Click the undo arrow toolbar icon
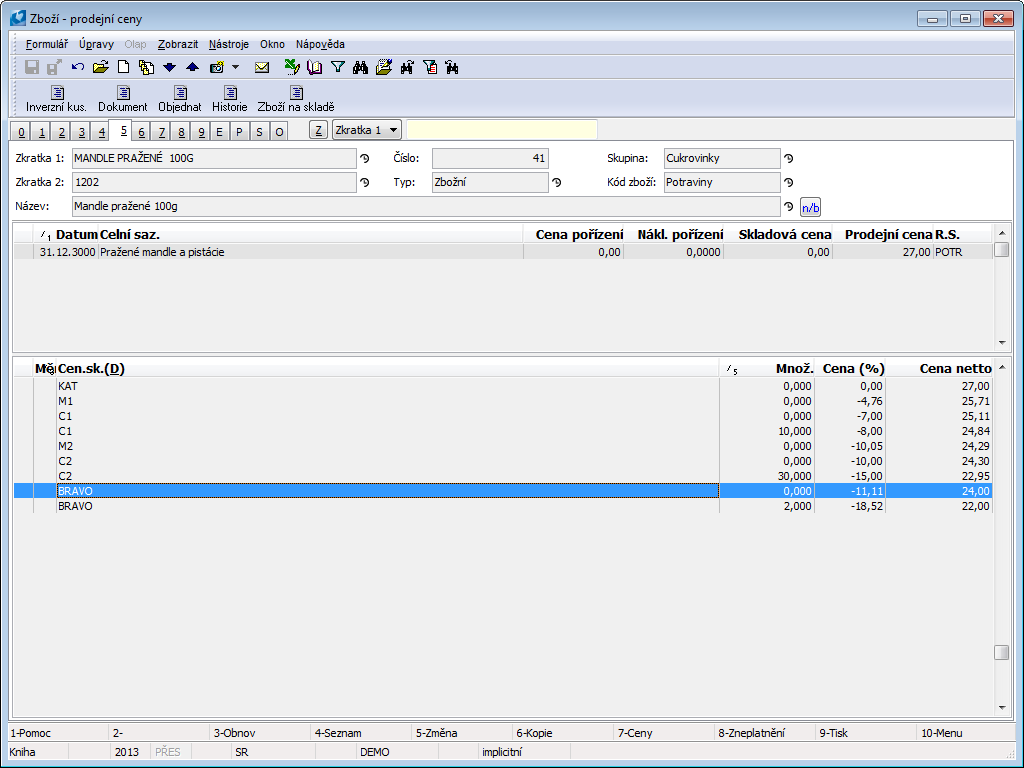 [x=78, y=68]
